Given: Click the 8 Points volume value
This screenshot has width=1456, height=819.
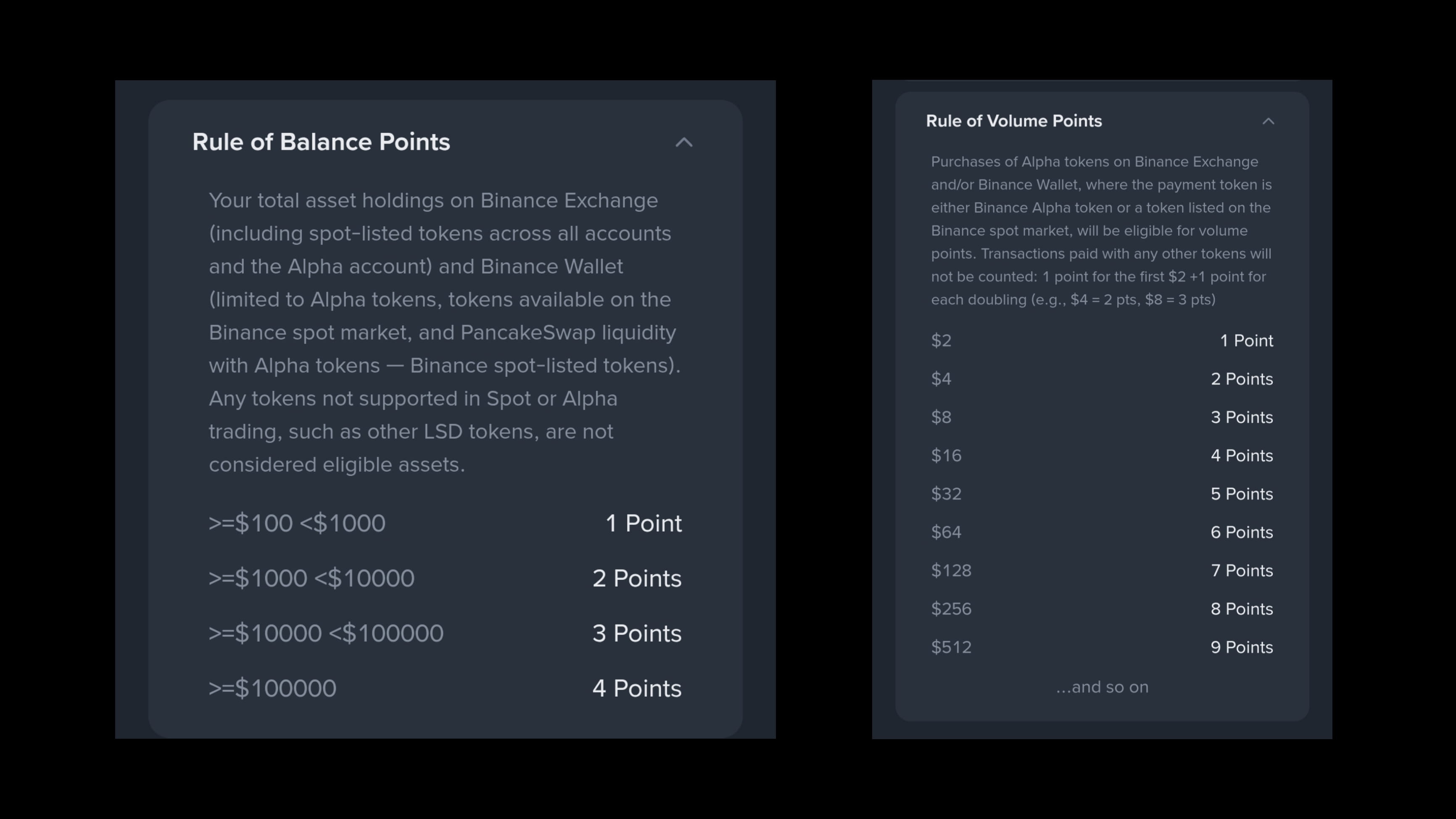Looking at the screenshot, I should coord(1241,609).
